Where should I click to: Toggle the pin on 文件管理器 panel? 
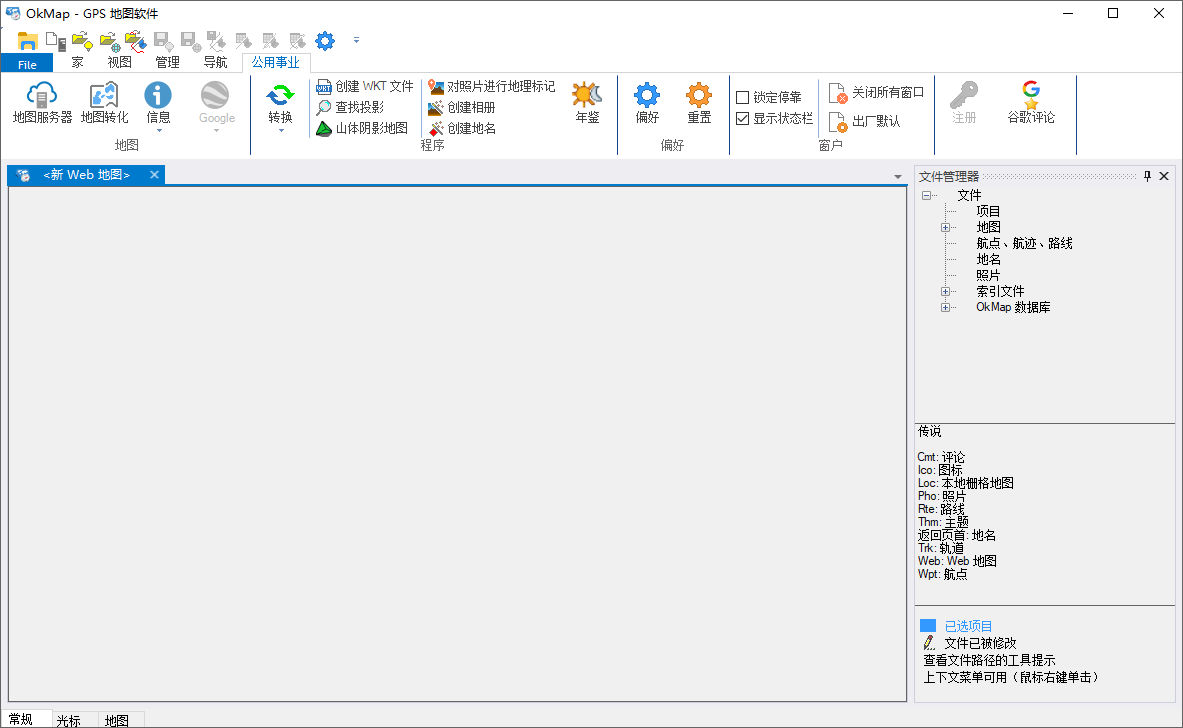(1146, 175)
